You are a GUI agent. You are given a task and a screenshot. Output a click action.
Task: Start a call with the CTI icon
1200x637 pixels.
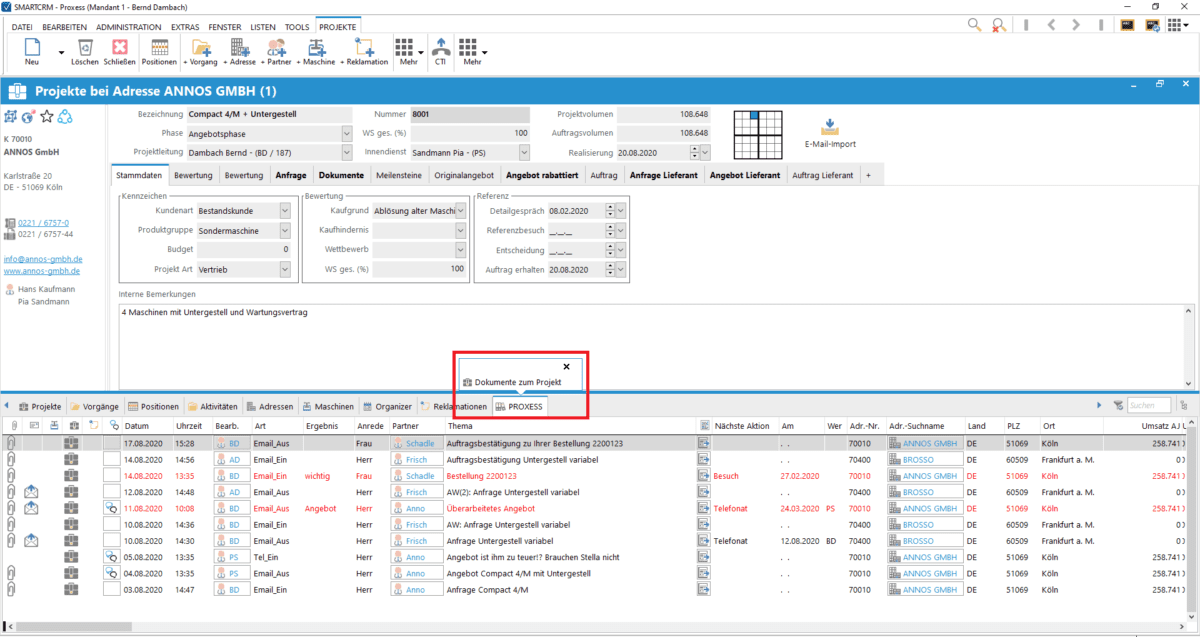point(440,49)
